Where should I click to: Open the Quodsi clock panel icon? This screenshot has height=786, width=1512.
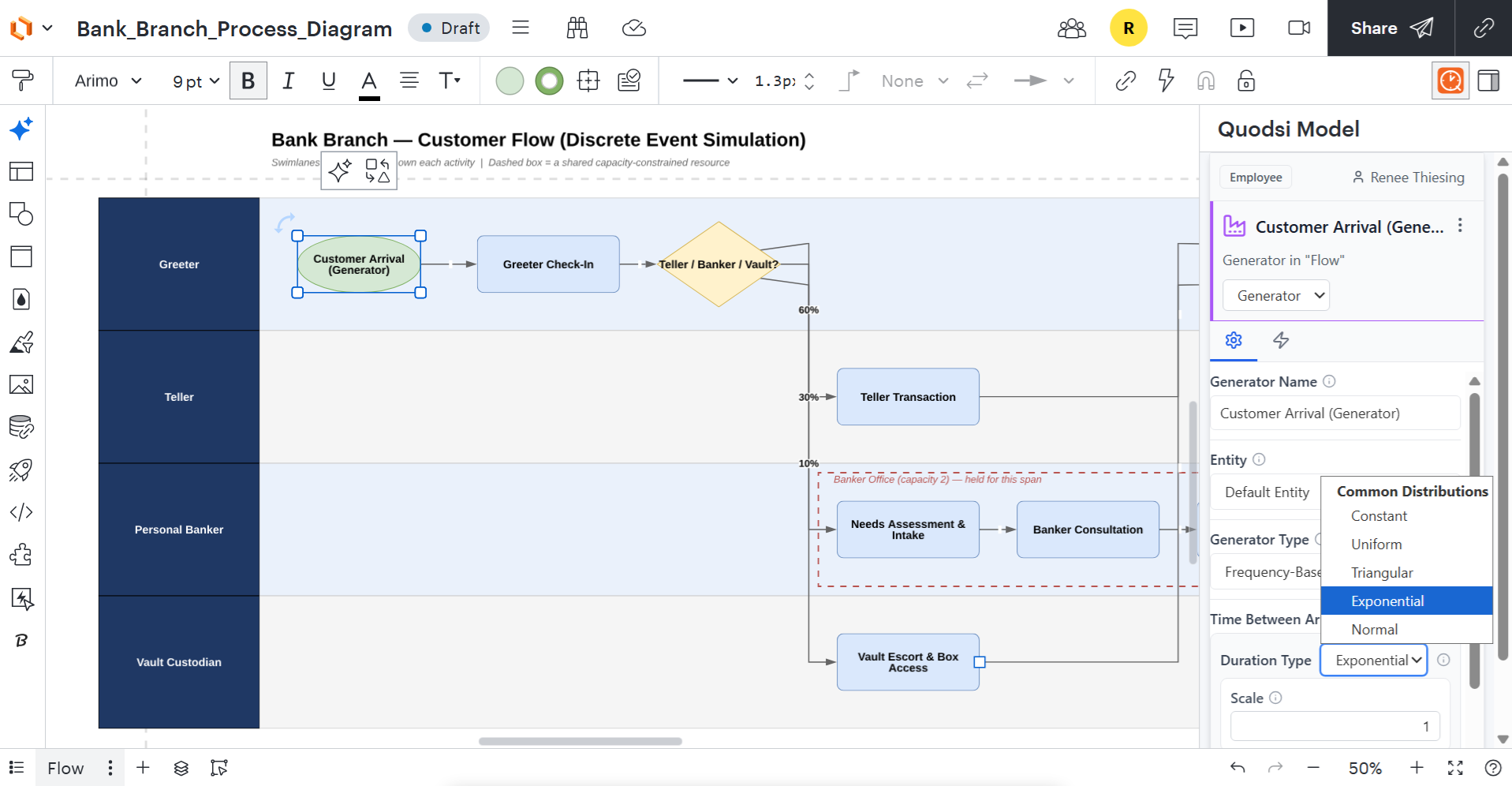coord(1450,80)
